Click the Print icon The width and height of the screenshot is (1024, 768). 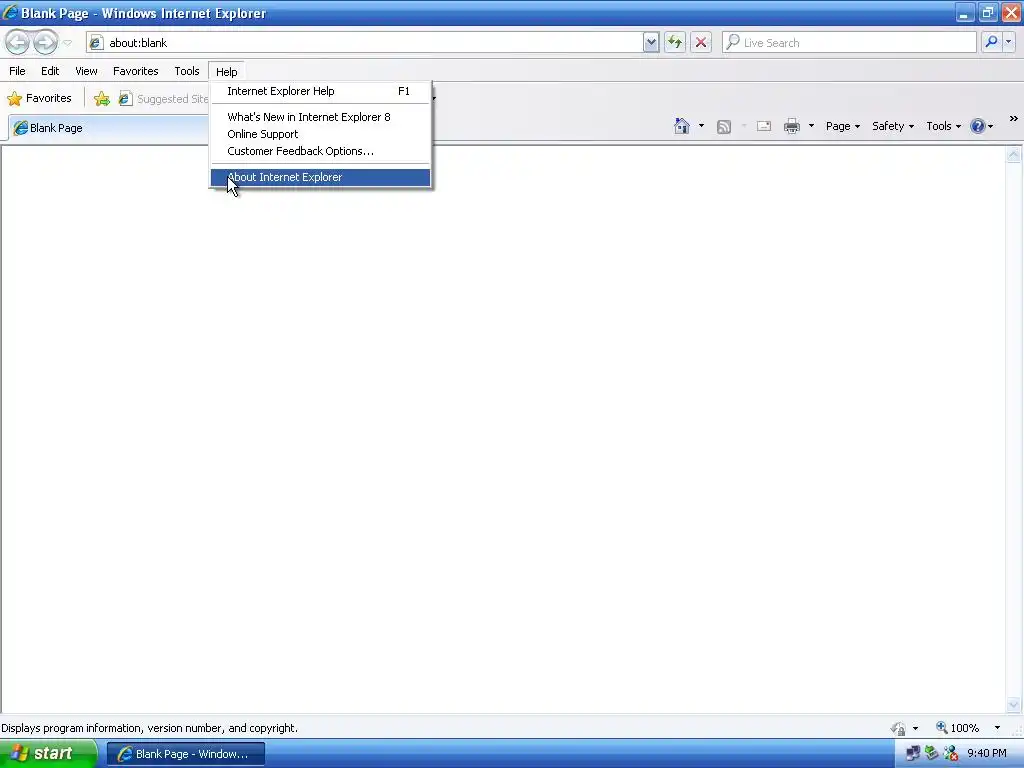[792, 126]
